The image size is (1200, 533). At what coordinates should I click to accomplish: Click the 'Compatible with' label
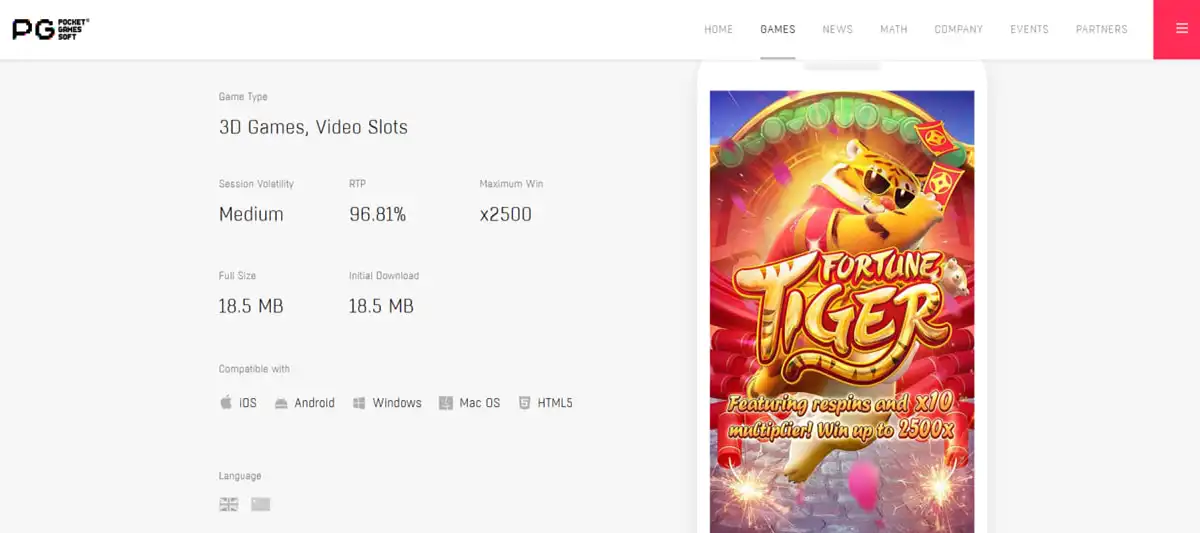coord(254,369)
